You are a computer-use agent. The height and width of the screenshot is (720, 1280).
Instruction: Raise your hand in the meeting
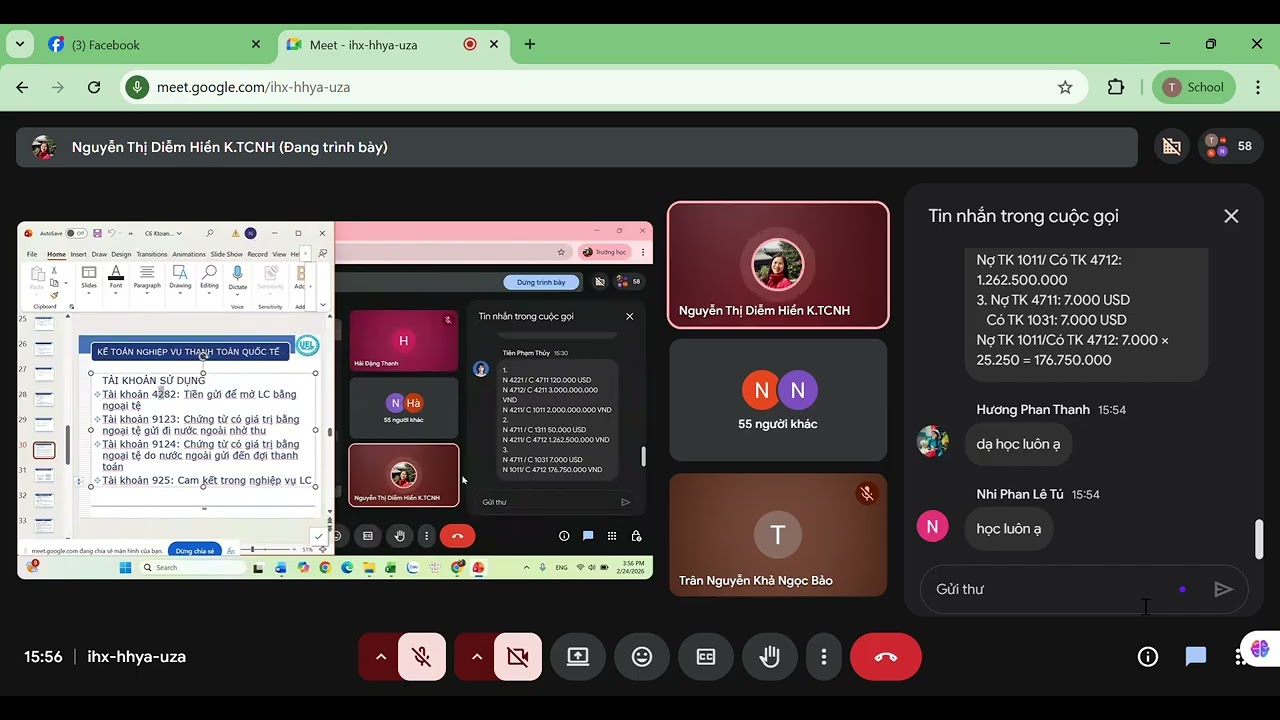coord(769,657)
